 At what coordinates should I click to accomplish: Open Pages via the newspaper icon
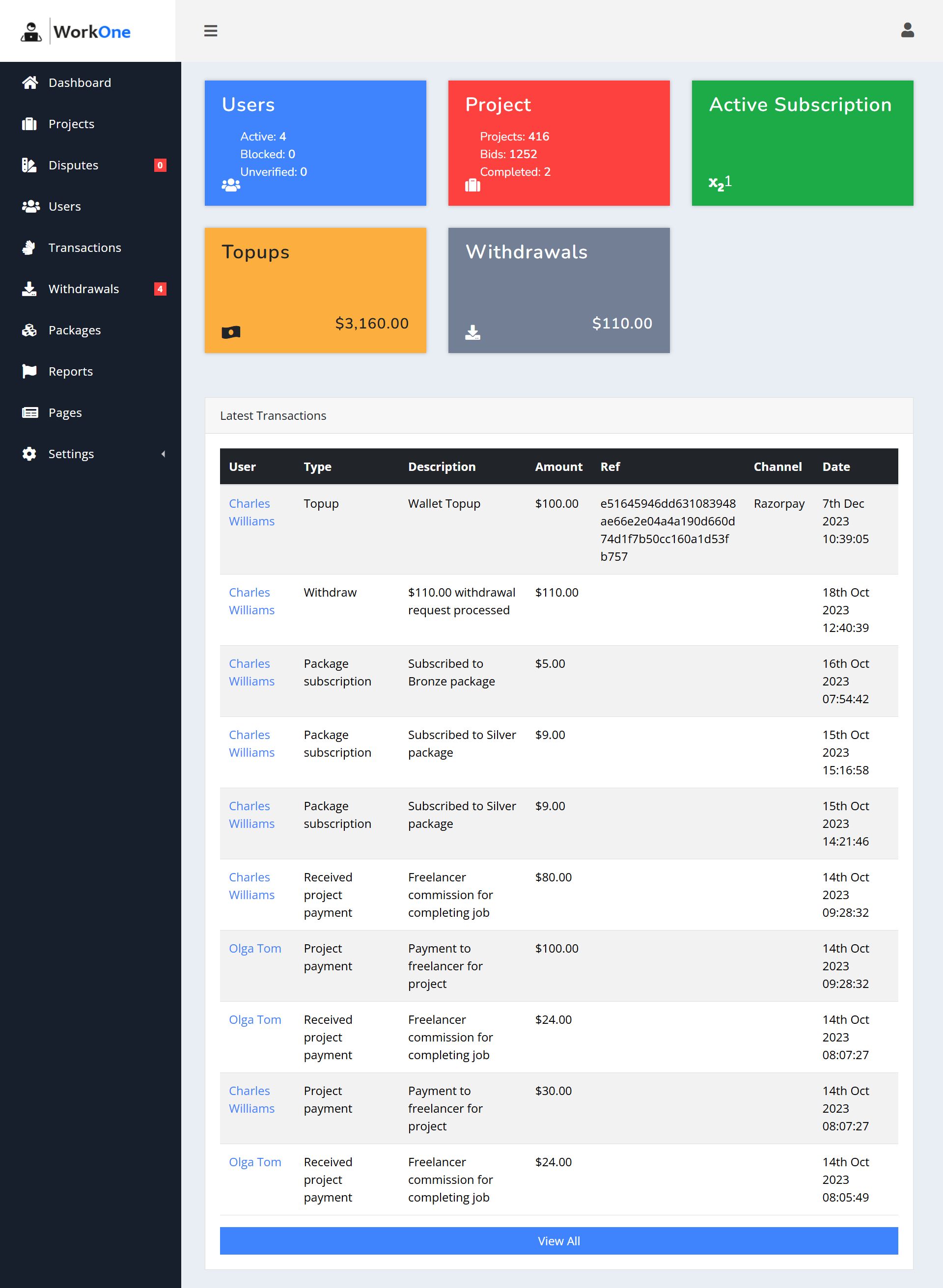point(29,412)
